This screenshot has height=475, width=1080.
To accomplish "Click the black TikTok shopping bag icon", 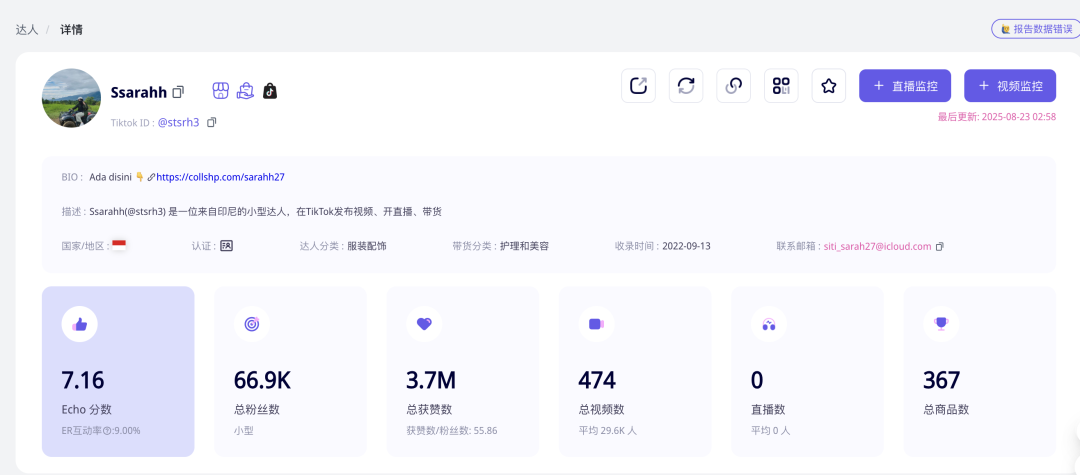I will pos(269,91).
